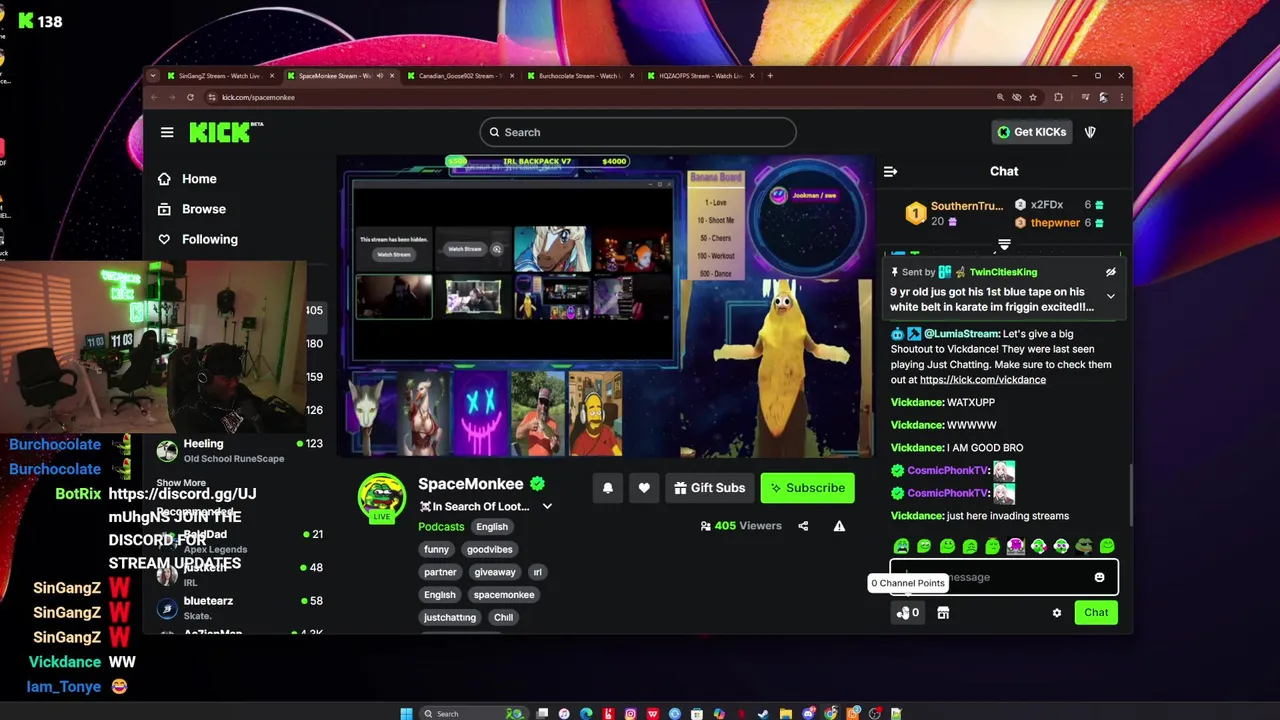Click the browser zoom magnifier icon
Screen dimensions: 1280x720
click(1000, 97)
